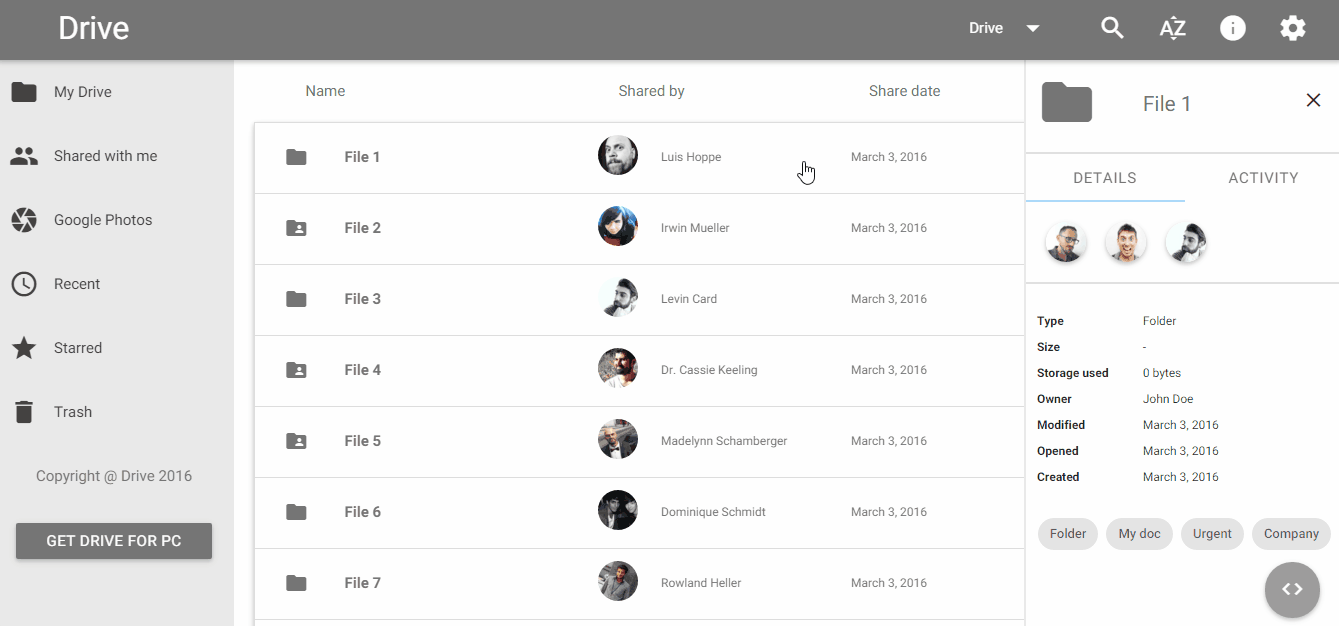Click the Urgent tag chip
Image resolution: width=1339 pixels, height=626 pixels.
(x=1212, y=534)
